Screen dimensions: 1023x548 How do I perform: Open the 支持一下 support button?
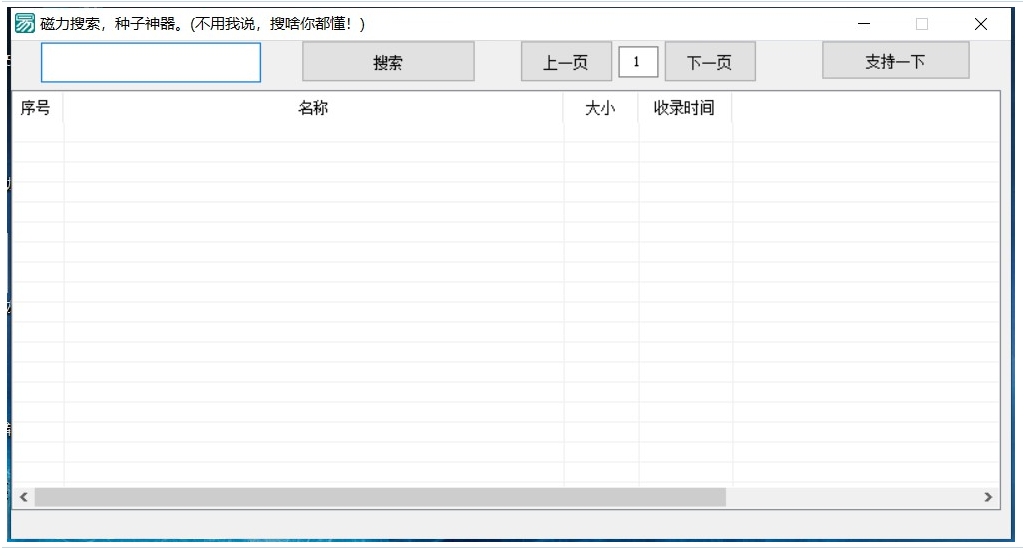(x=895, y=61)
